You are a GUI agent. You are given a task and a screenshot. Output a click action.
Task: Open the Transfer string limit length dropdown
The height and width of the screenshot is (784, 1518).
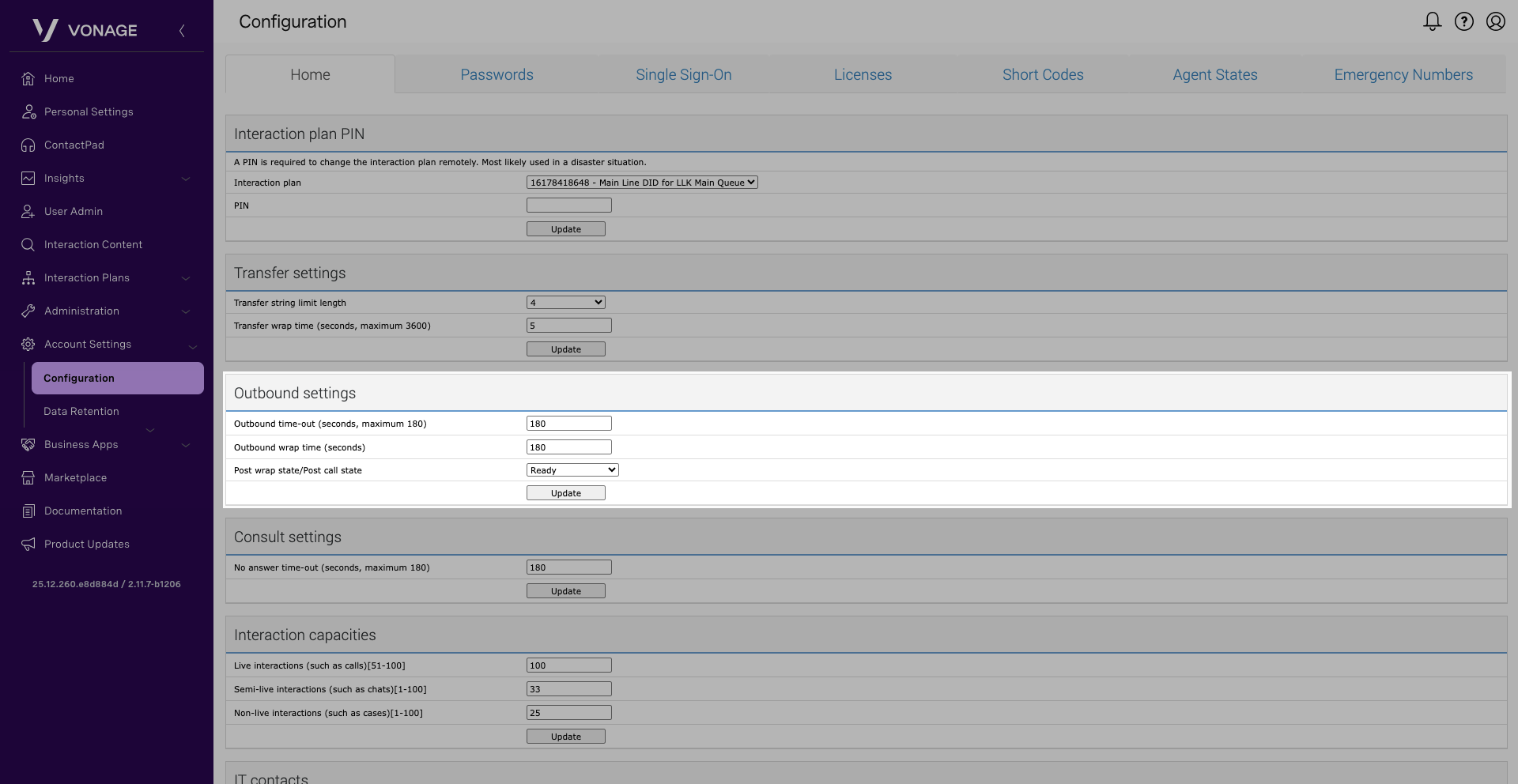click(565, 303)
